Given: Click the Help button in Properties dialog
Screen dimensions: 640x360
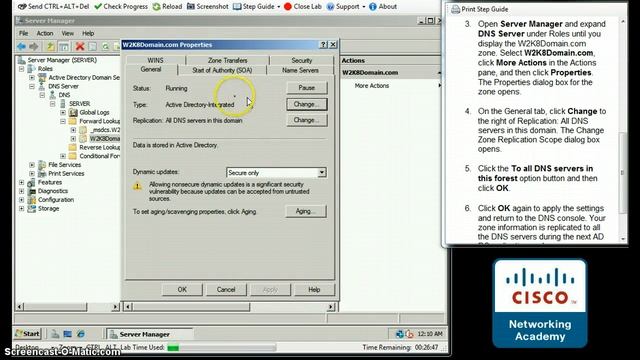Looking at the screenshot, I should click(x=314, y=289).
